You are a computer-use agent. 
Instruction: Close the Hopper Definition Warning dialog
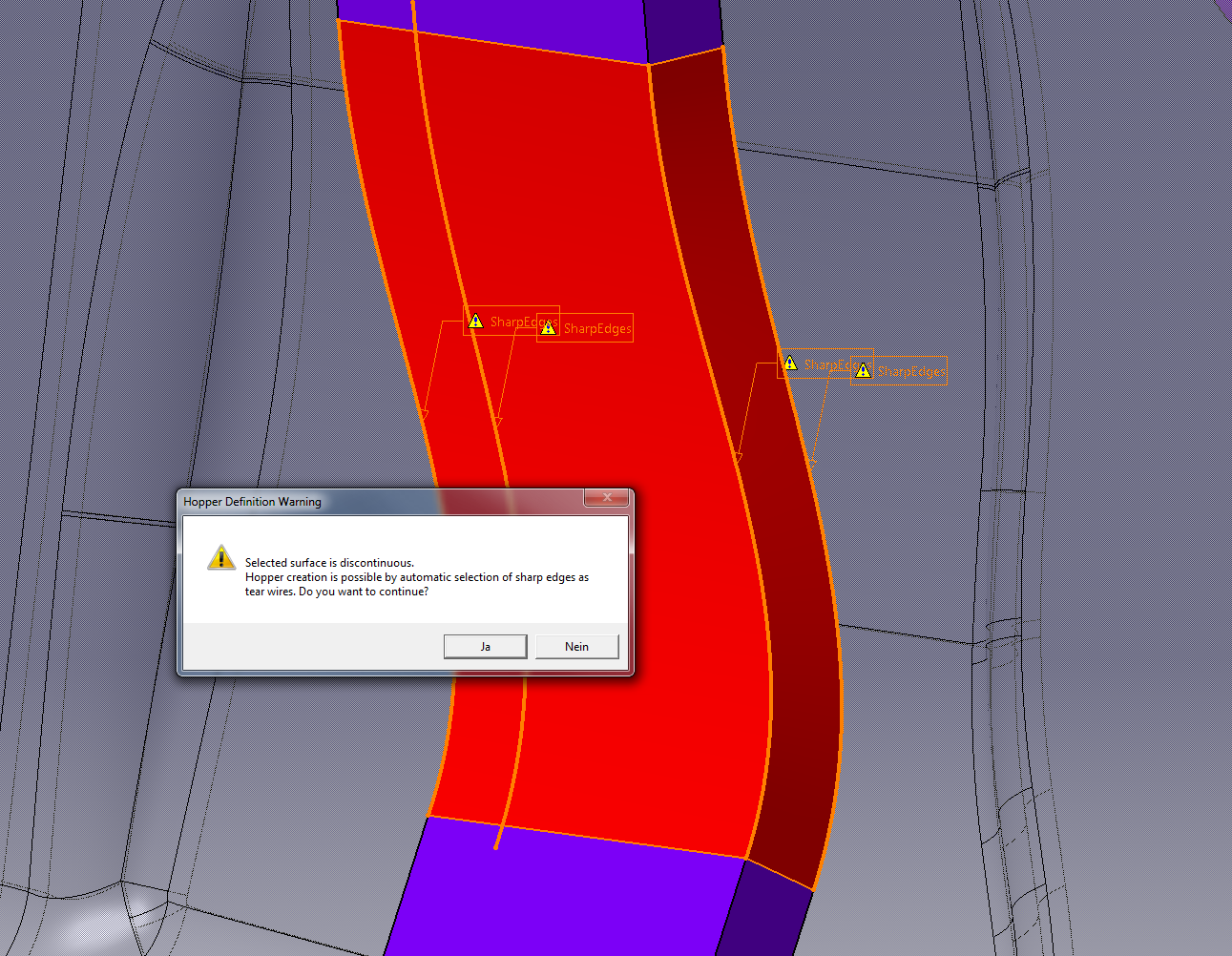(607, 498)
